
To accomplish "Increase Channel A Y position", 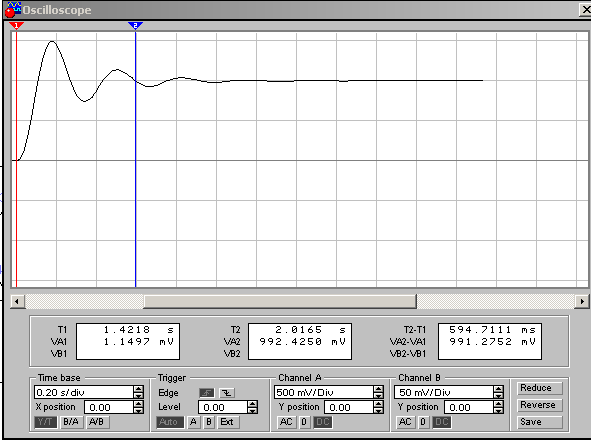I will [x=378, y=404].
